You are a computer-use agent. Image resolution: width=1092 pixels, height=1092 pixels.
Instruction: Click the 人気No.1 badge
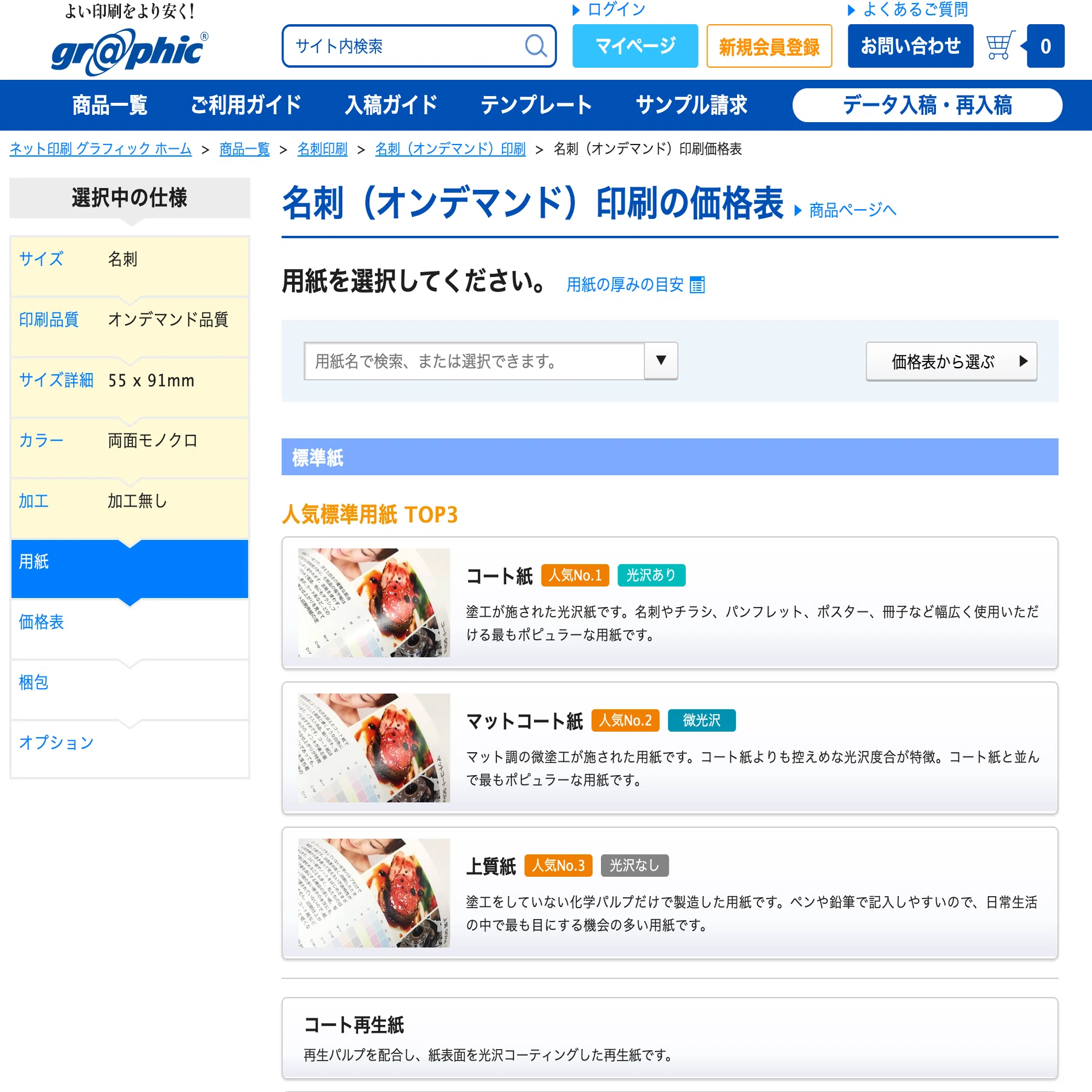[575, 575]
